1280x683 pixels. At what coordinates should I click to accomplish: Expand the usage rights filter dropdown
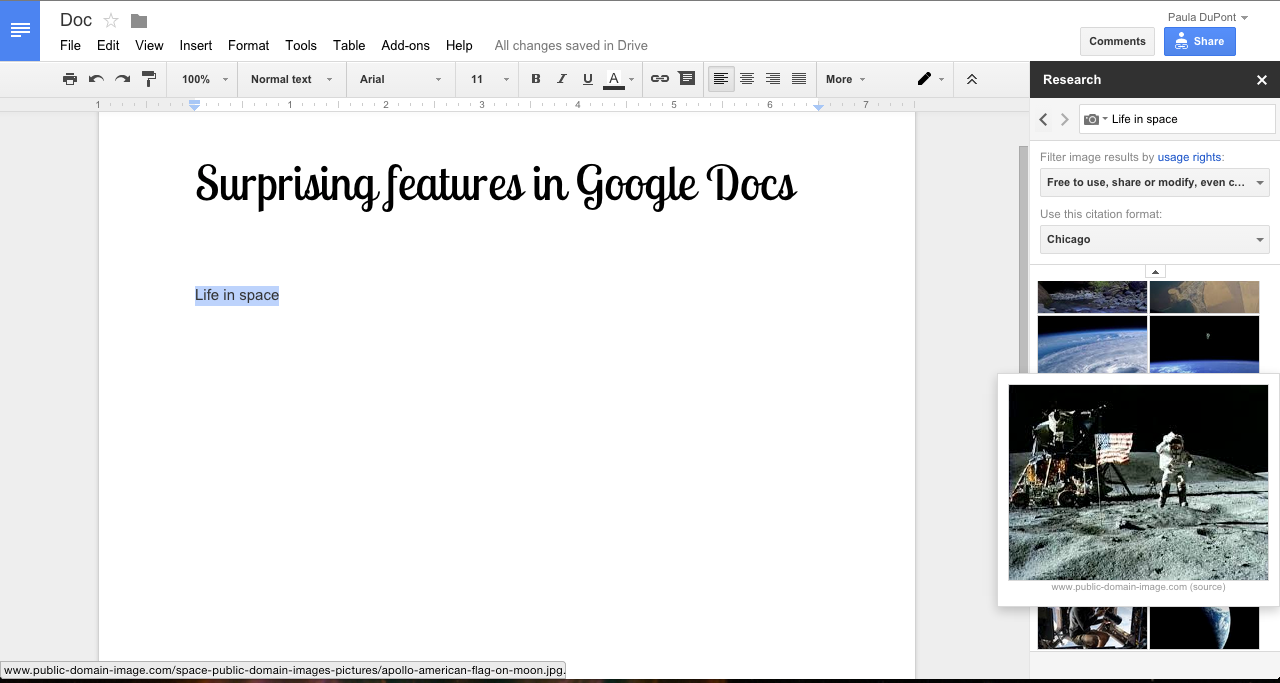coord(1154,183)
